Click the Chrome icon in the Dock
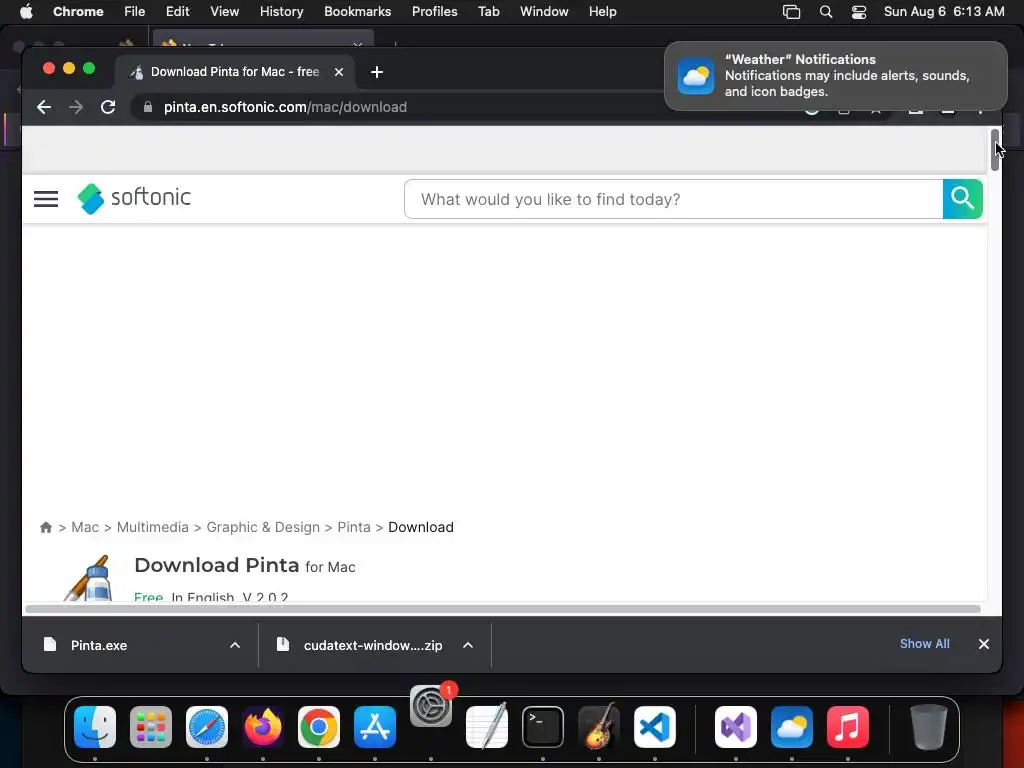Screen dimensions: 1024x768 click(319, 727)
